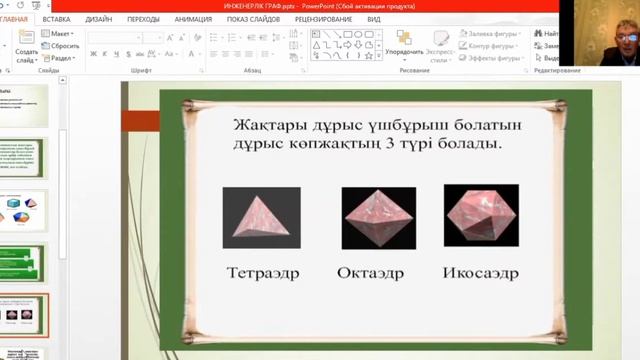Switch to the РЕЦЕНЗИРОВАНИЕ ribbon tab
Screen dimensions: 640x360
pyautogui.click(x=323, y=19)
